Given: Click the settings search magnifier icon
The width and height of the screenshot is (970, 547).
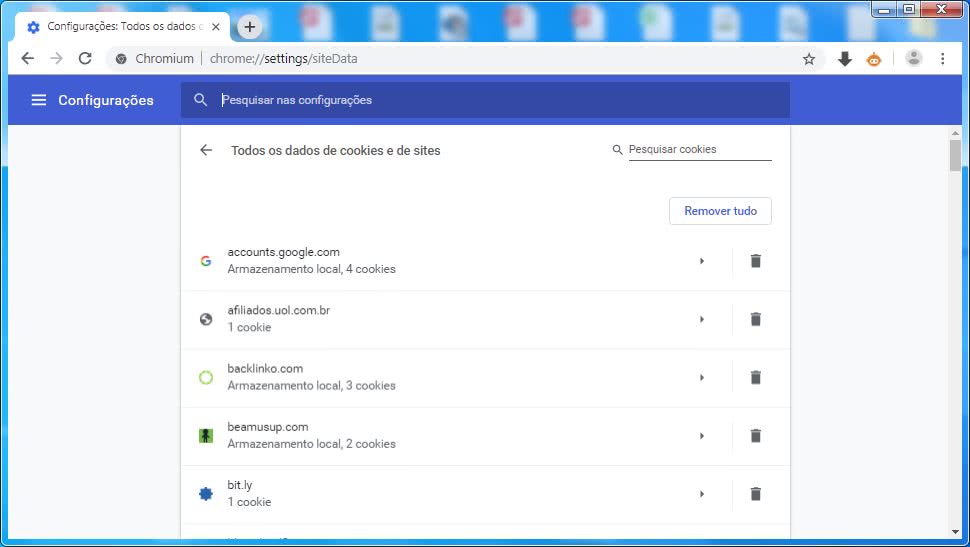Looking at the screenshot, I should click(200, 100).
